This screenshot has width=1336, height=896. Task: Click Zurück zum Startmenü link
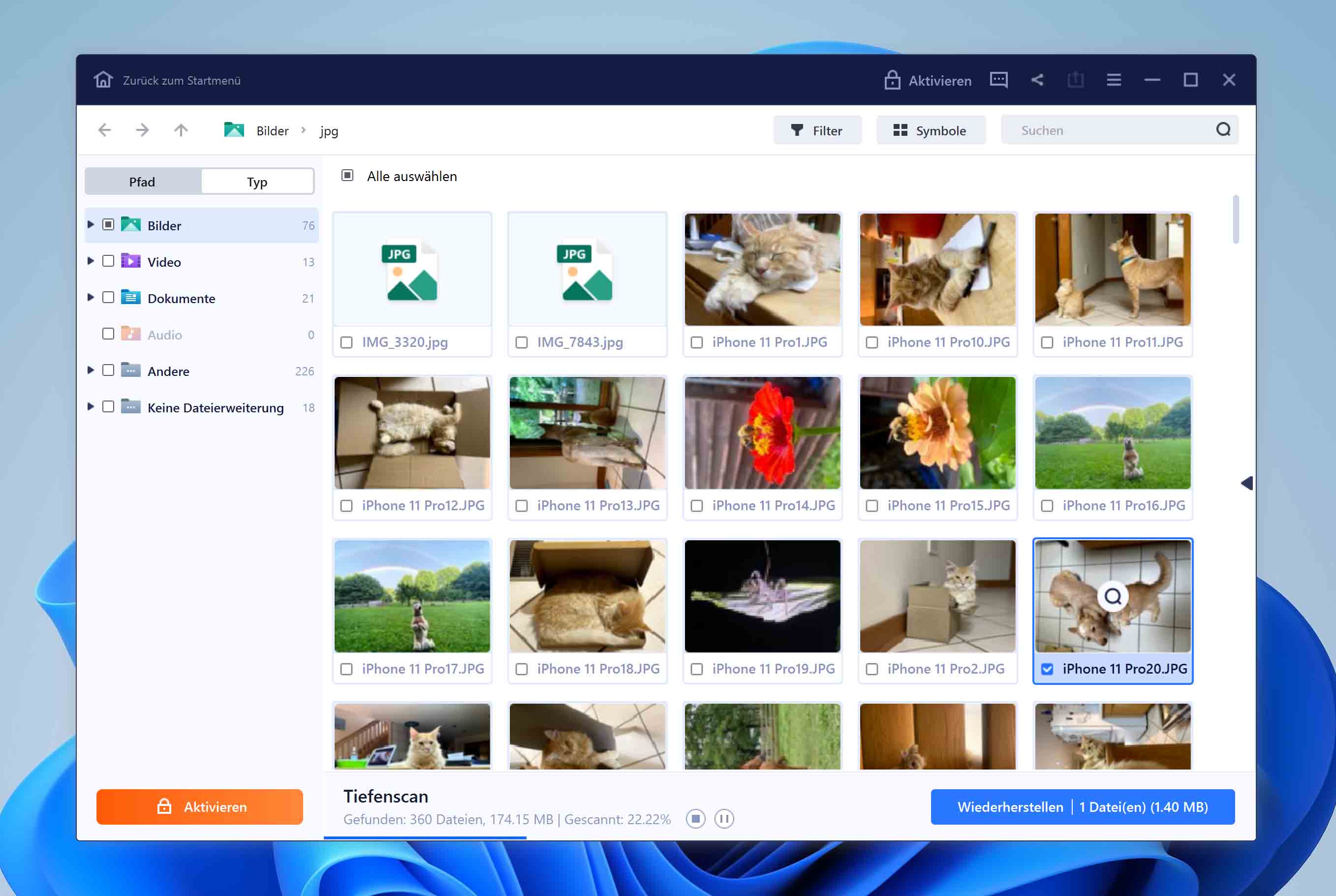[x=182, y=81]
